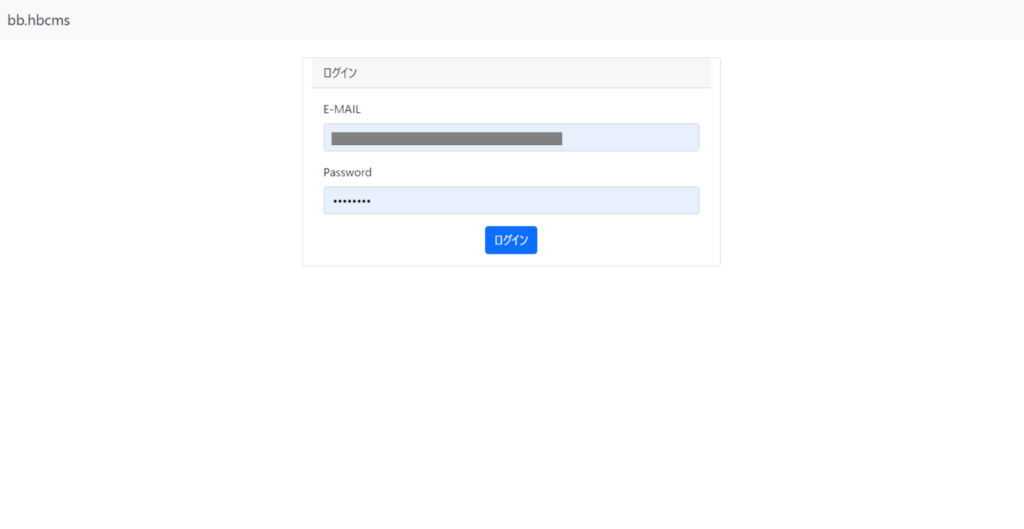Click the Password field label

[x=347, y=172]
